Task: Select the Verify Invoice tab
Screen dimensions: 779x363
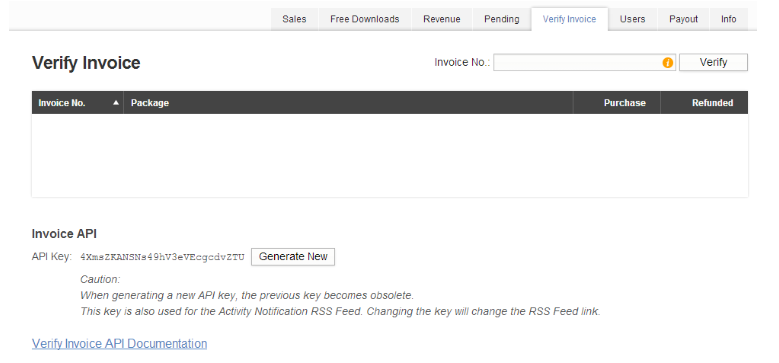Action: point(569,19)
